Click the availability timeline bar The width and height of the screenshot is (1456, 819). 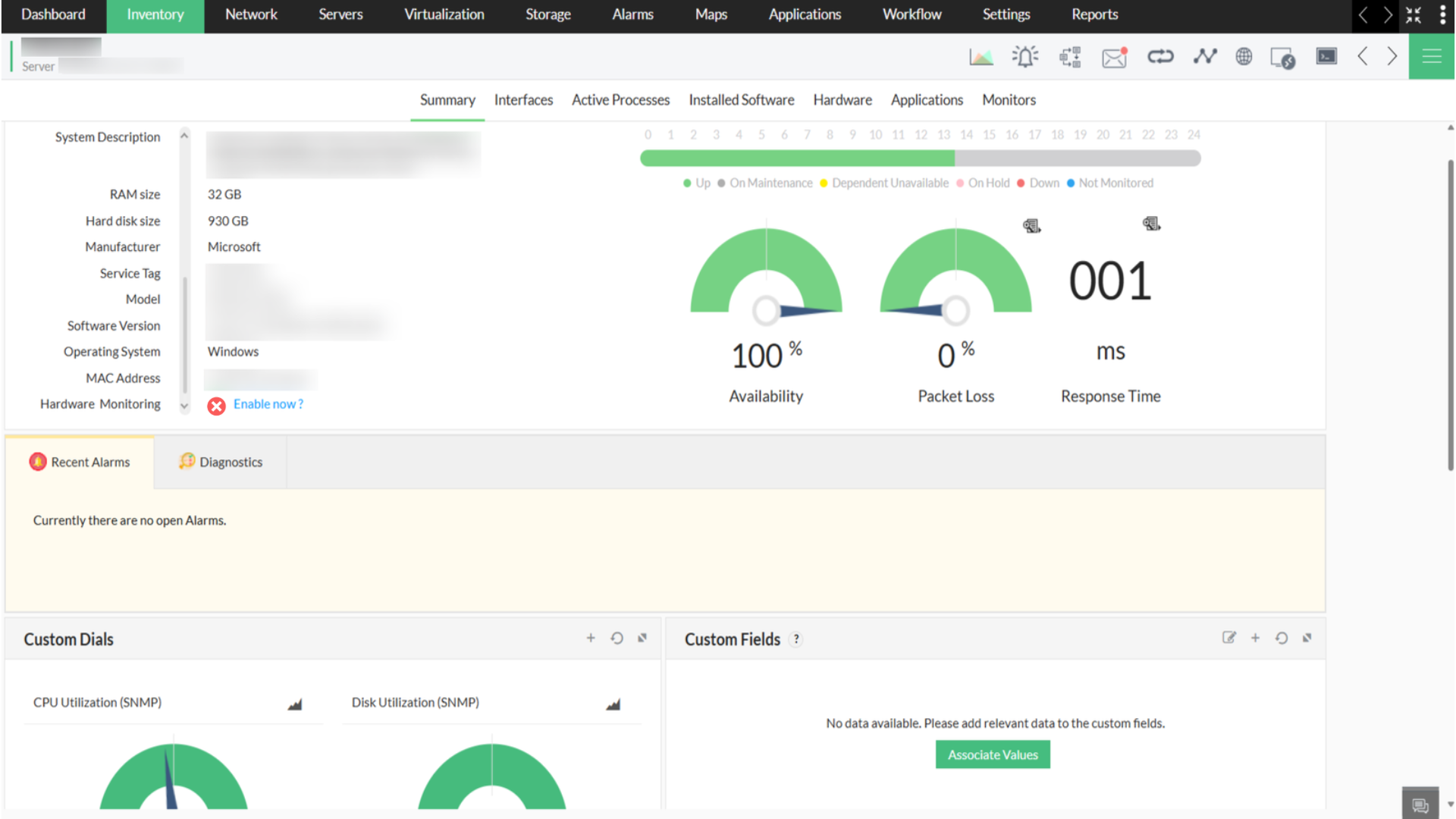pos(920,158)
